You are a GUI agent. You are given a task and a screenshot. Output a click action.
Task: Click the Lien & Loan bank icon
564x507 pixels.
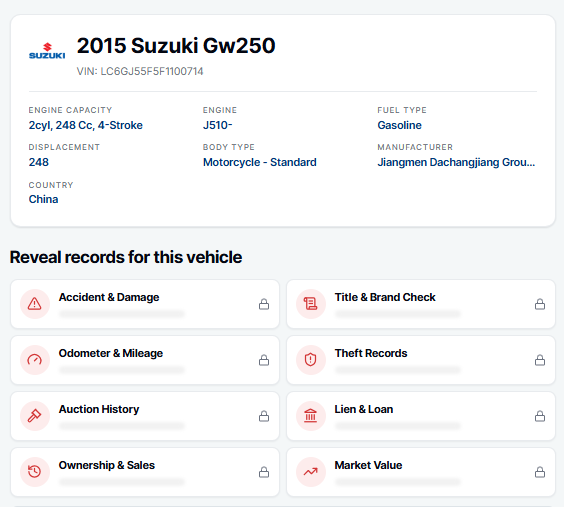click(x=310, y=416)
